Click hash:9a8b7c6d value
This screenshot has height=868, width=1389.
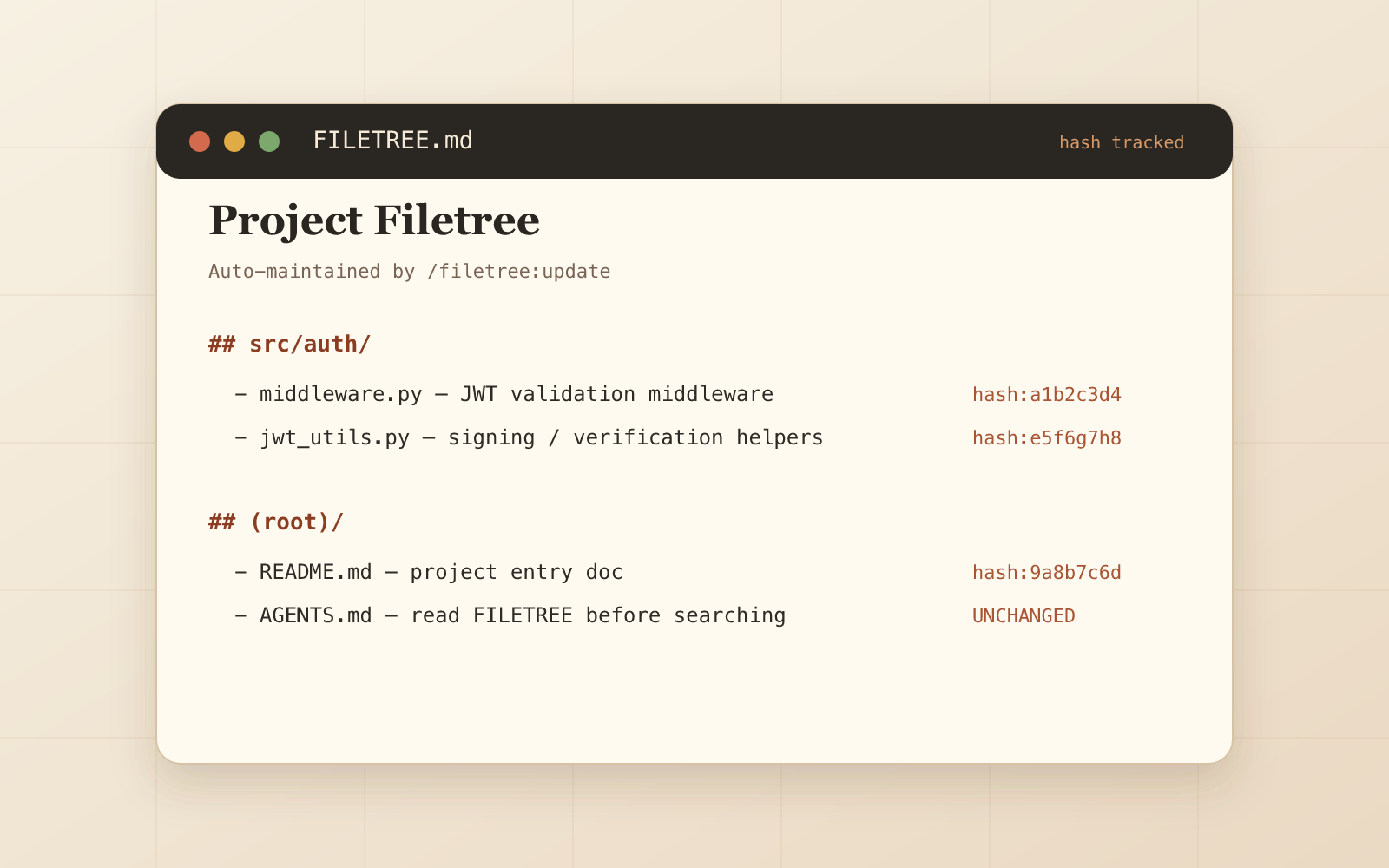(x=1047, y=573)
